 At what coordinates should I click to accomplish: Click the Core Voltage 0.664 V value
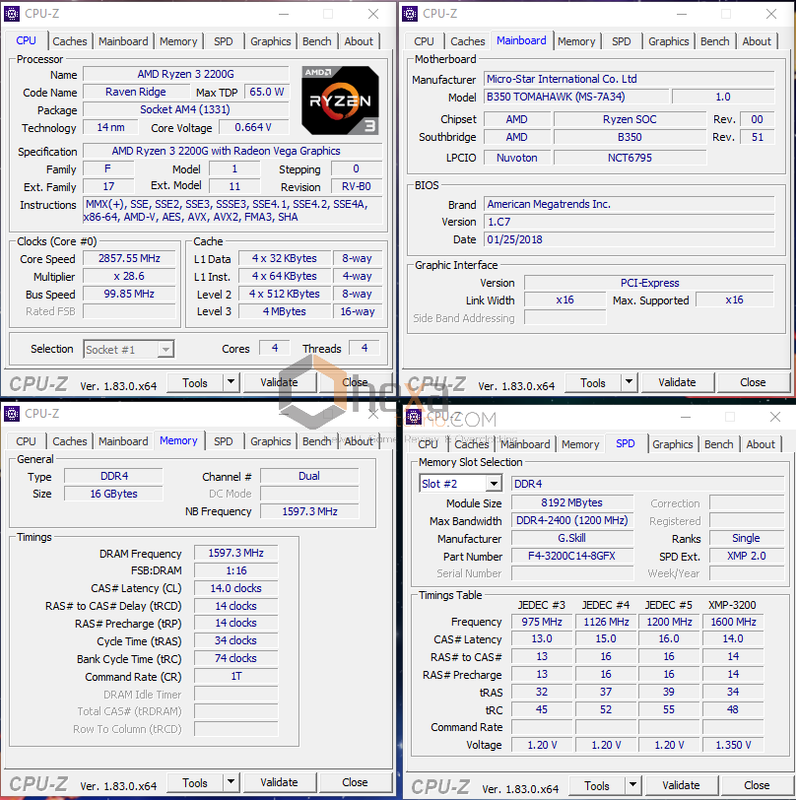(x=254, y=127)
